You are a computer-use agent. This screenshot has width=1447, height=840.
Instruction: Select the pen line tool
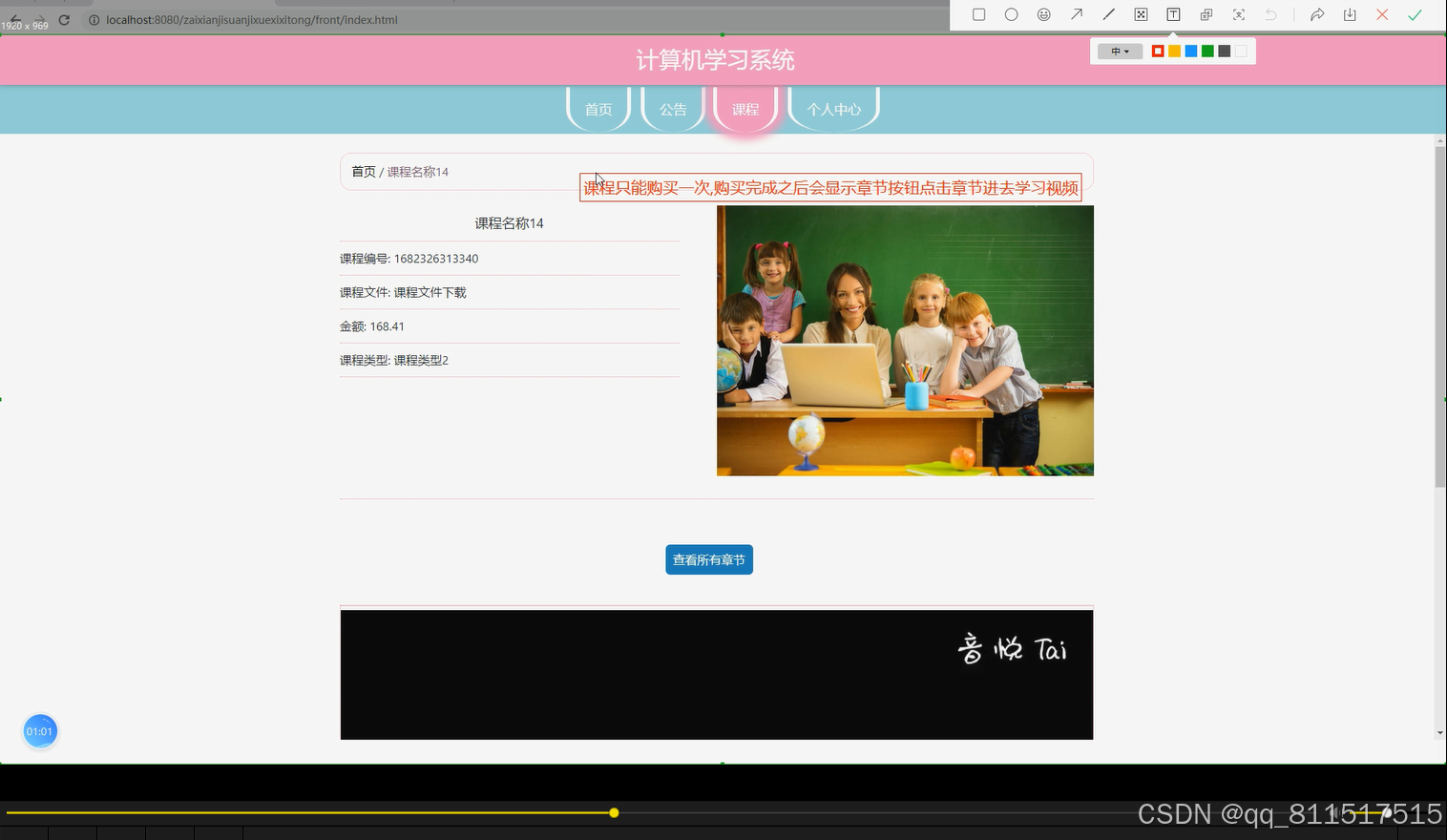pyautogui.click(x=1108, y=14)
